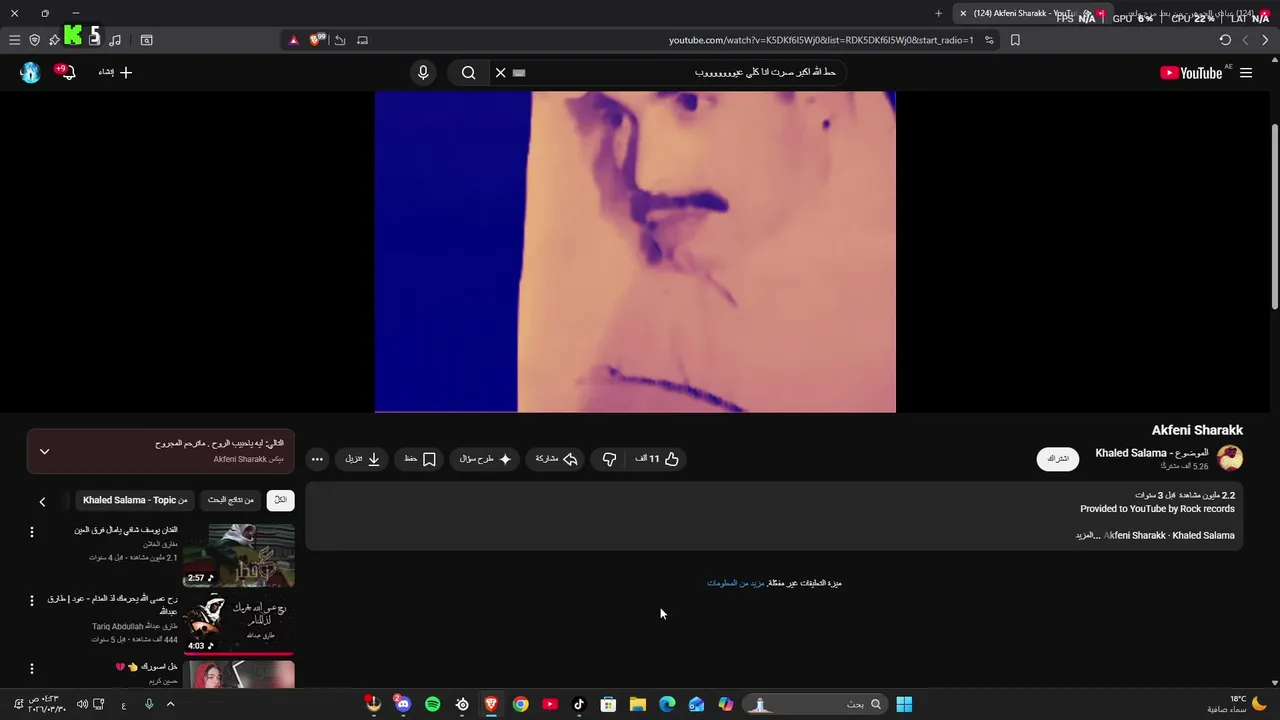
Task: Select the من نتائج البحث chip
Action: coord(230,500)
